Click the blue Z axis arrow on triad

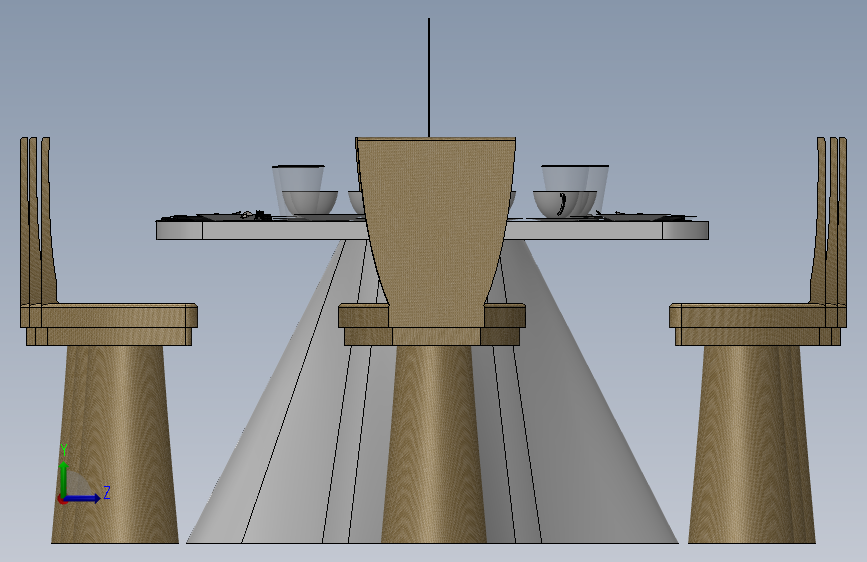pyautogui.click(x=83, y=498)
